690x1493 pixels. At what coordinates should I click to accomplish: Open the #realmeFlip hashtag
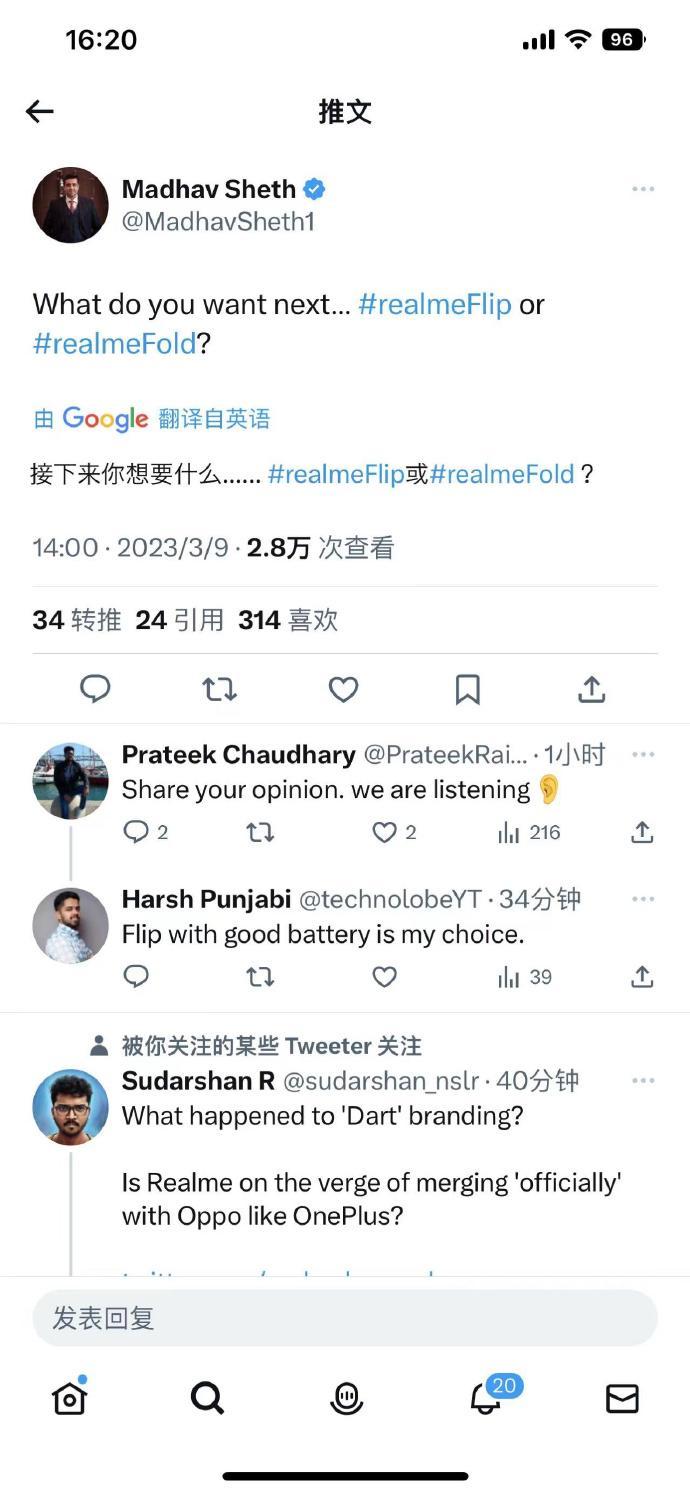tap(434, 303)
